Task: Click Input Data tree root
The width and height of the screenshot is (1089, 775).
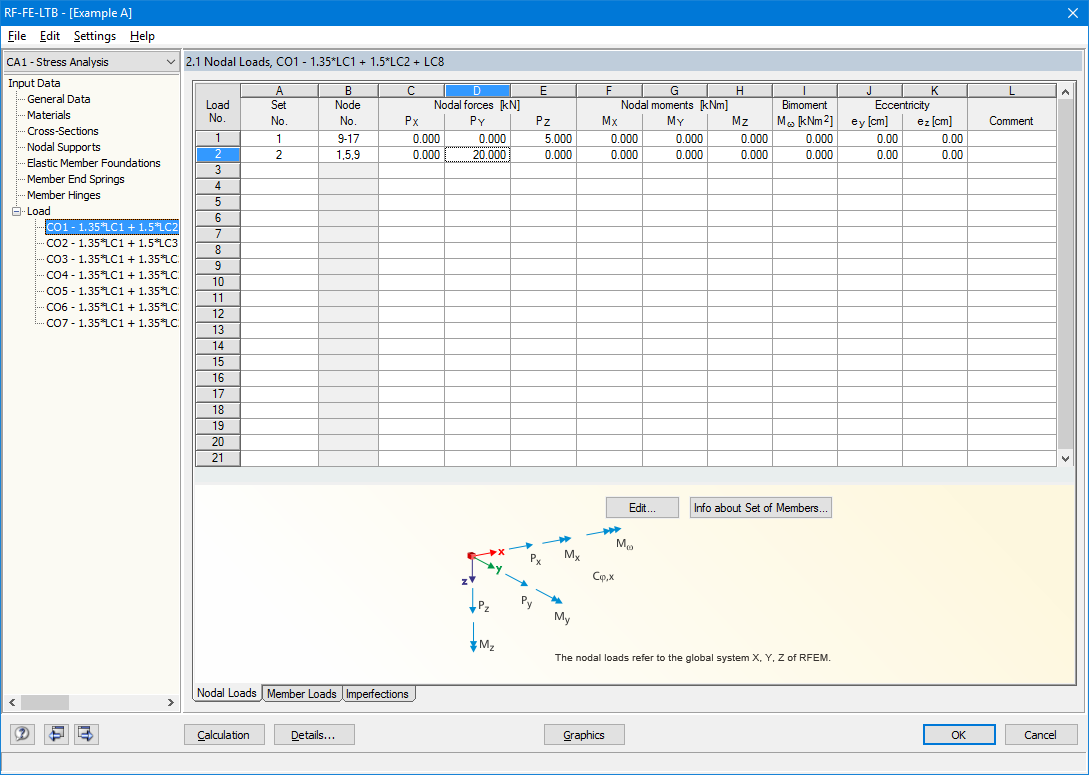Action: click(34, 83)
